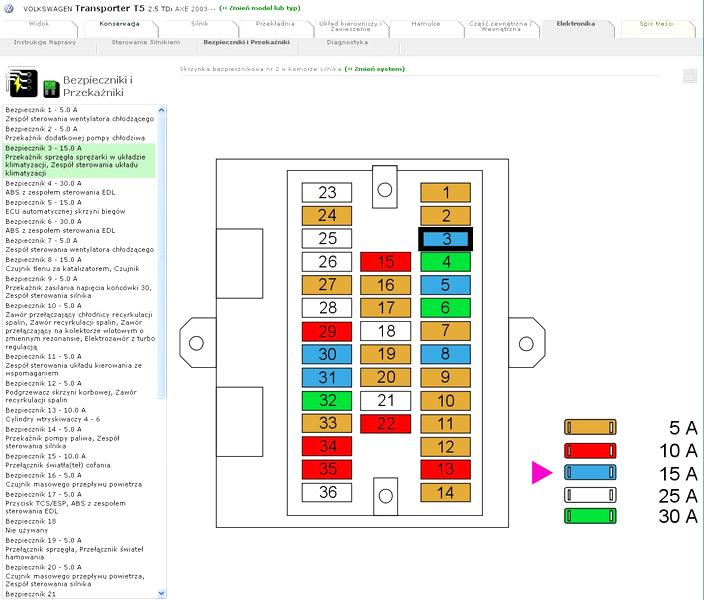704x600 pixels.
Task: Open Sterowanie Silnikiem sub-tab
Action: pyautogui.click(x=145, y=42)
